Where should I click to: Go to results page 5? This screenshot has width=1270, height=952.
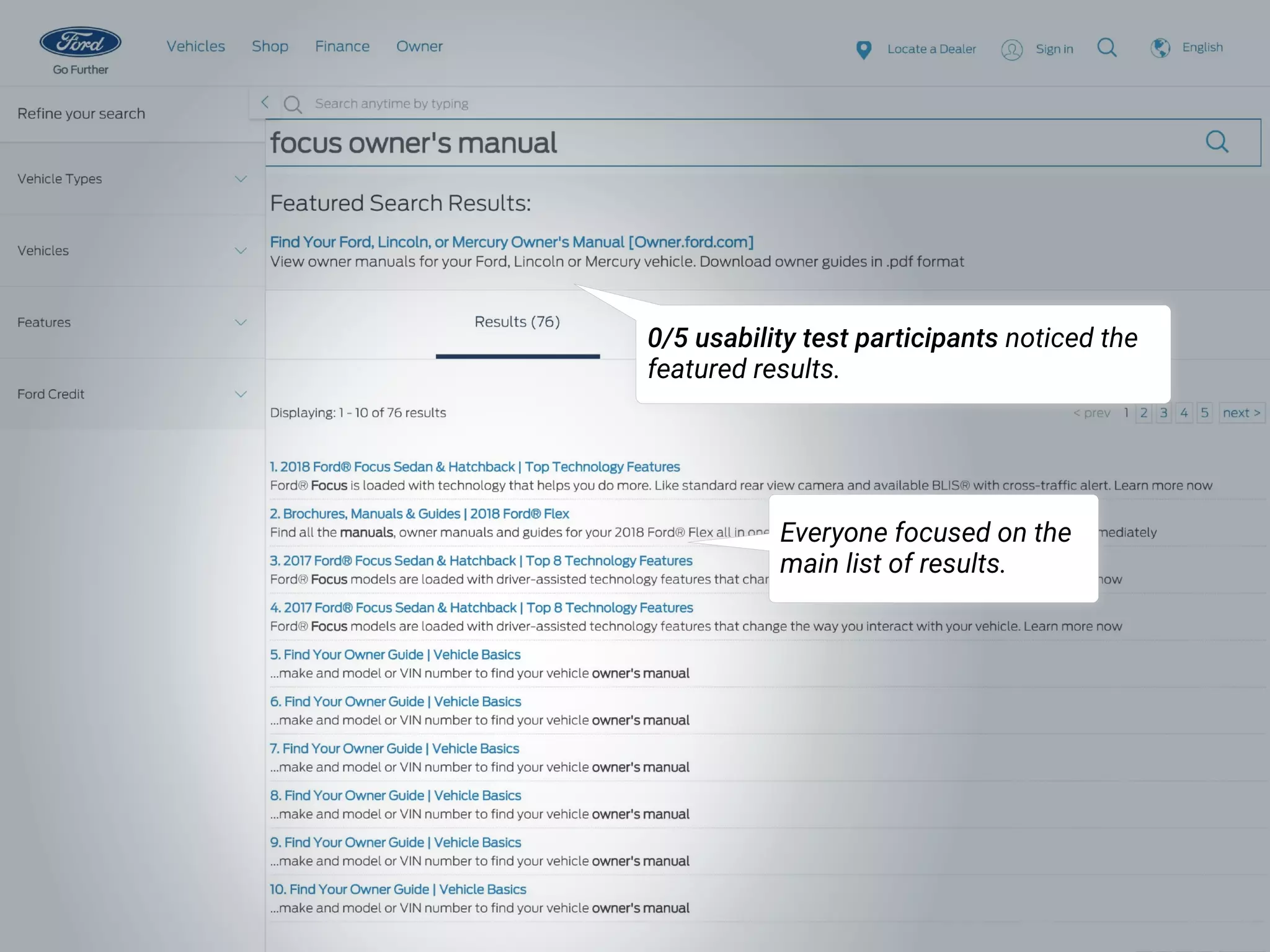(1204, 413)
